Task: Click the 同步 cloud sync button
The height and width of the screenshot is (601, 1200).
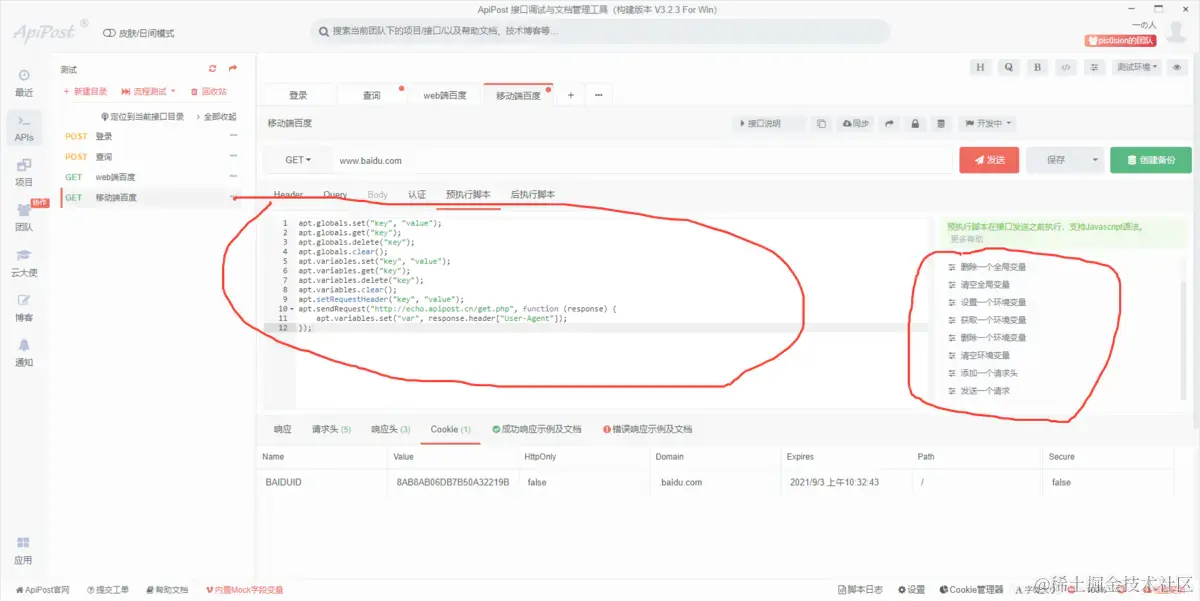Action: tap(856, 124)
